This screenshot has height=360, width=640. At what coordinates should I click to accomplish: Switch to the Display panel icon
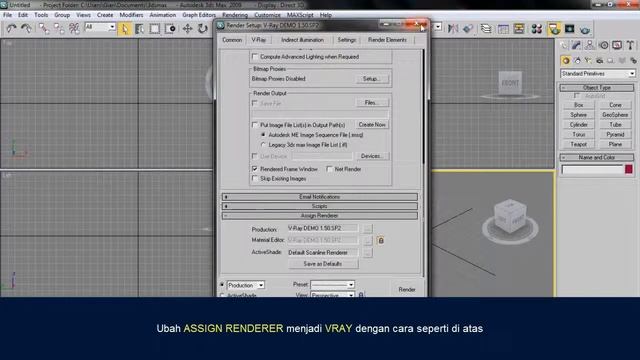point(617,45)
